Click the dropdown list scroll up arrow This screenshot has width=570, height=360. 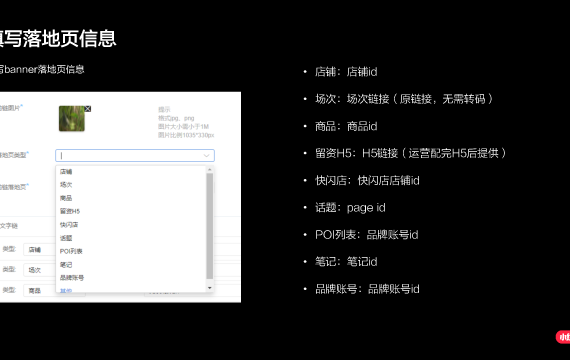[209, 170]
